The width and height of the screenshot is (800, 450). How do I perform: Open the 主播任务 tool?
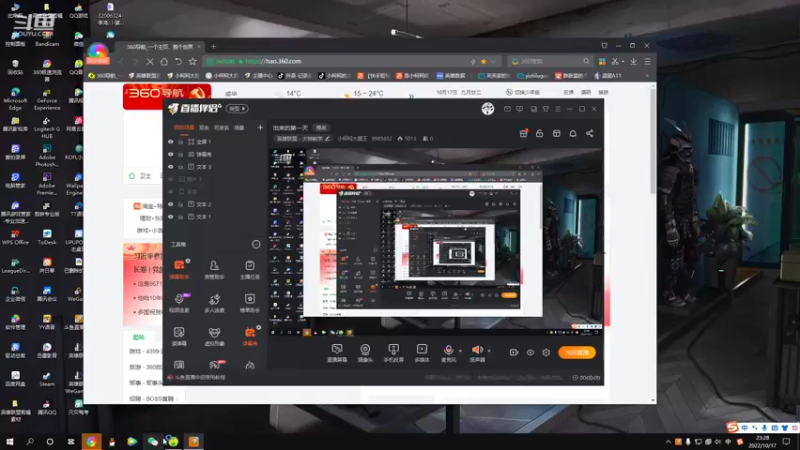point(249,269)
